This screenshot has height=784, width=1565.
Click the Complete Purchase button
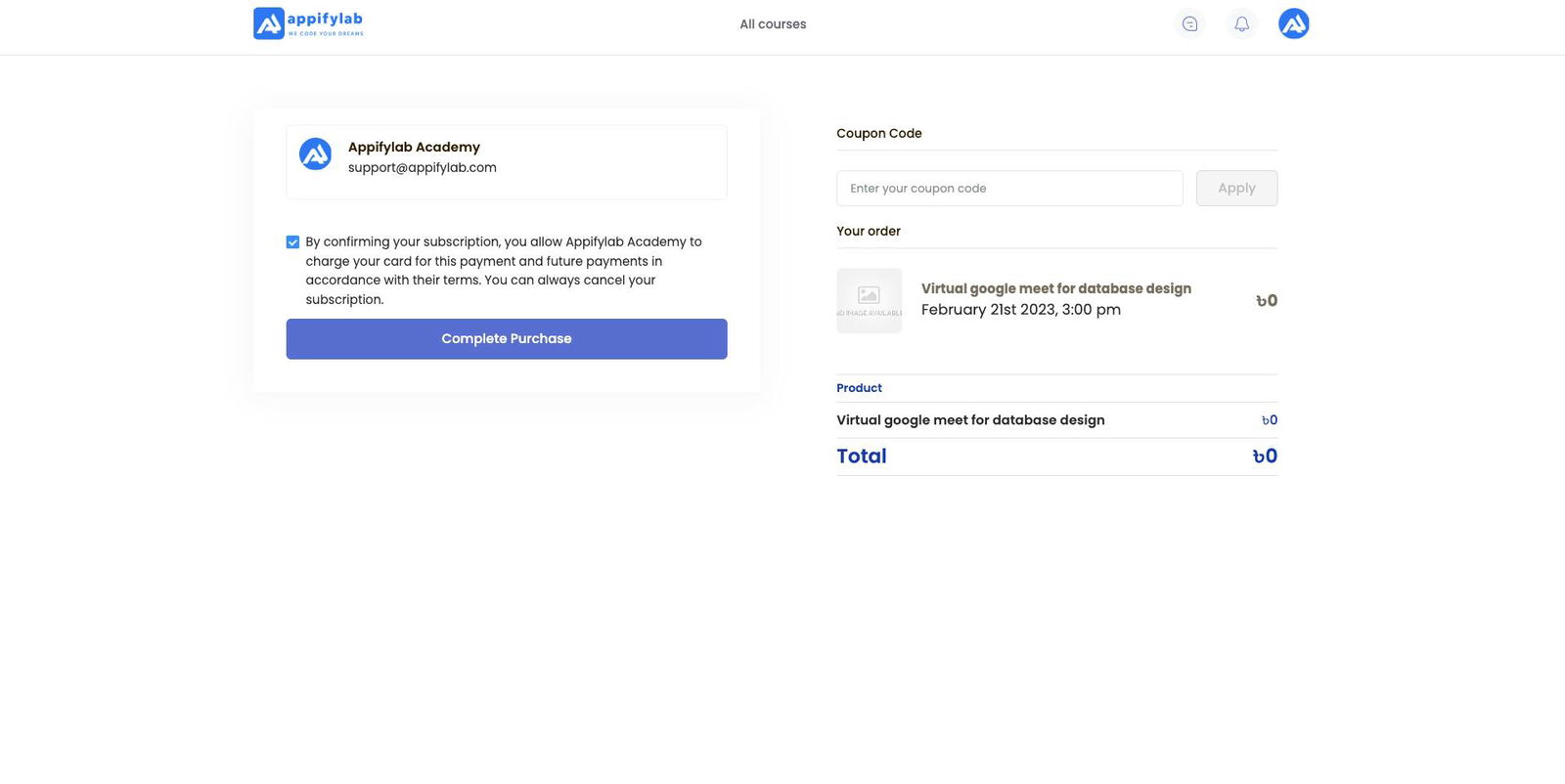(x=506, y=339)
